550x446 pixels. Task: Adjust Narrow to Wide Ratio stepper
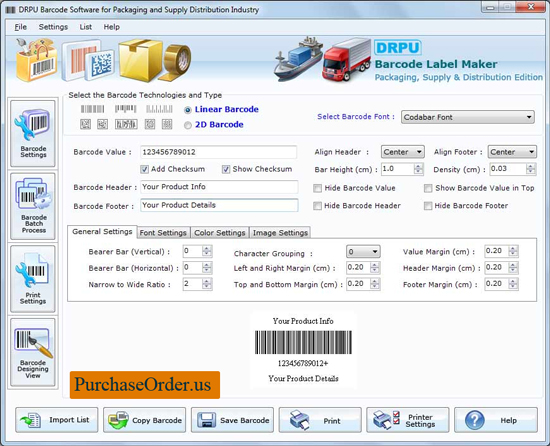point(207,284)
